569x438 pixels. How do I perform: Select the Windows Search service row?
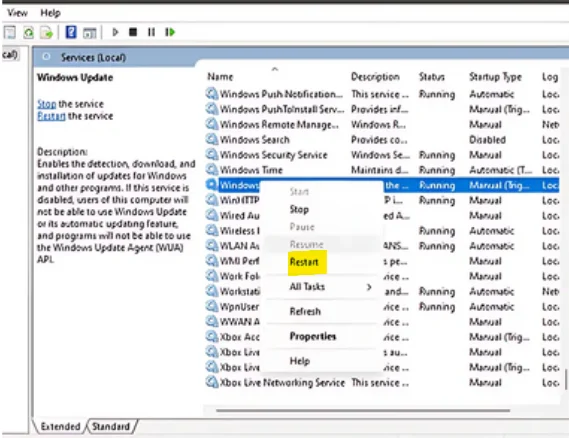[382, 139]
